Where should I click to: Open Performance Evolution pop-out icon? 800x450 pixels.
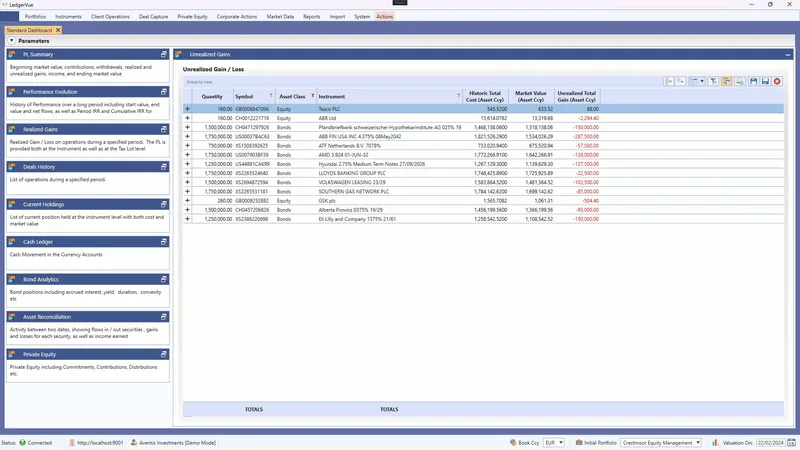[163, 92]
